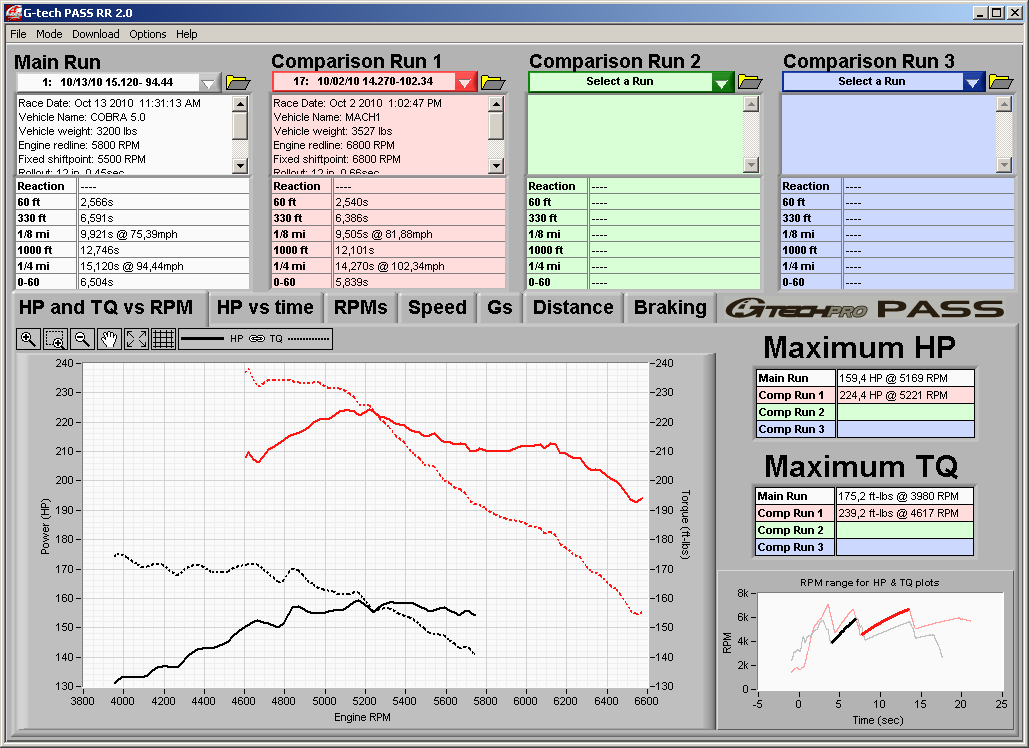Toggle the graph grid lines icon

click(163, 339)
